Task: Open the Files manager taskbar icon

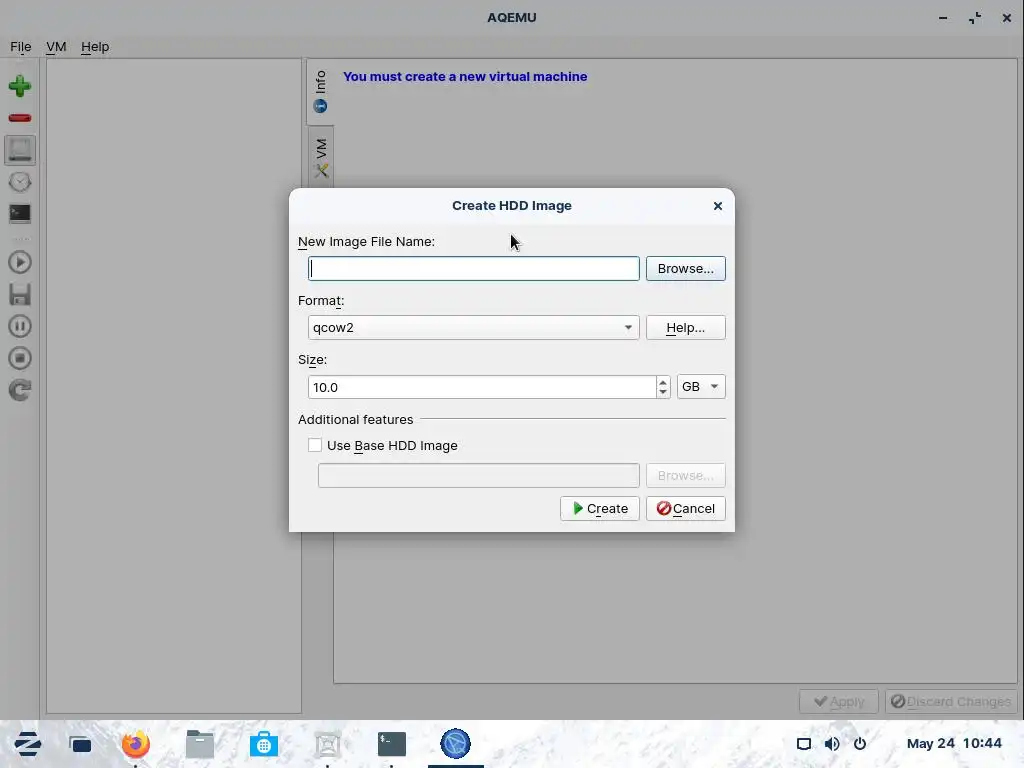Action: (200, 744)
